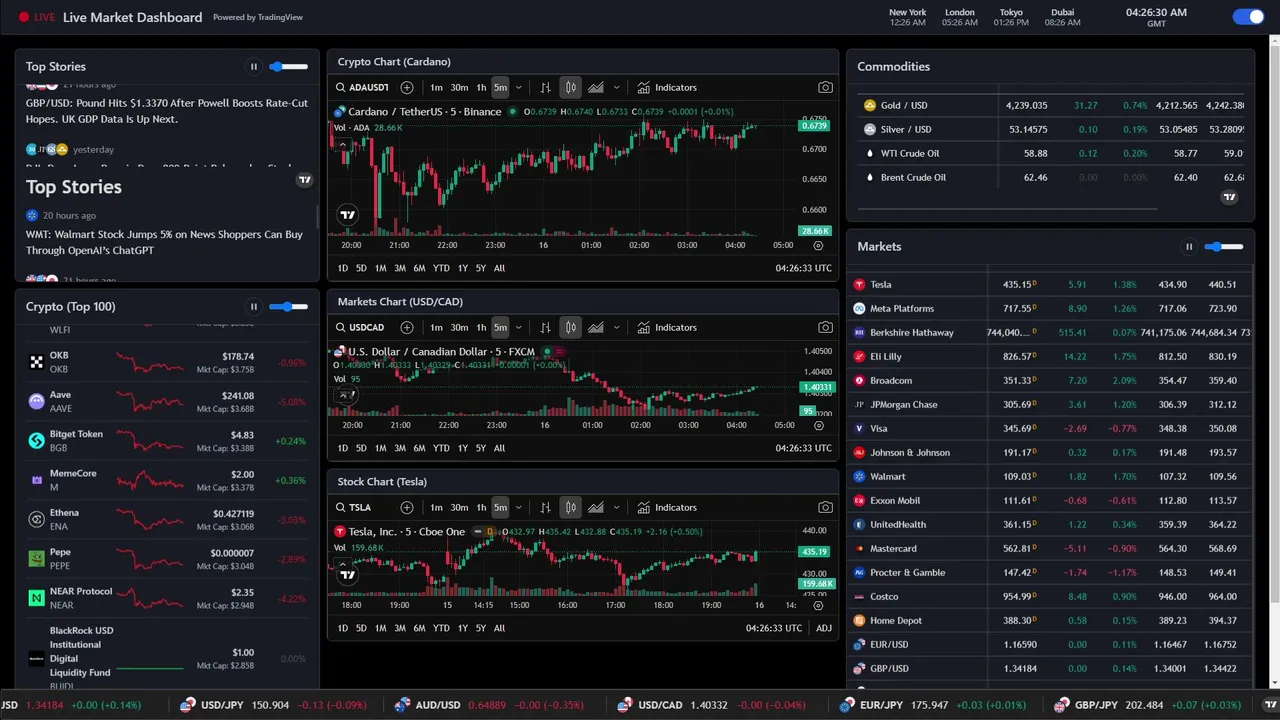Pause the Crypto (Top 100) list

click(x=254, y=307)
